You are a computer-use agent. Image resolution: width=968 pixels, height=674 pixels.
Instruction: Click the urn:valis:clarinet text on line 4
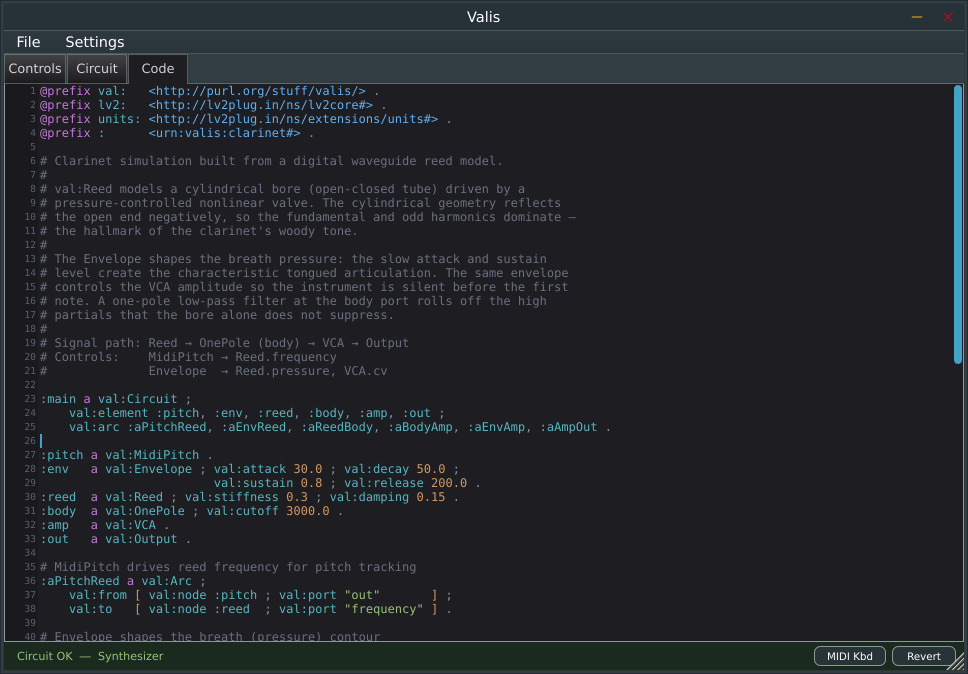pyautogui.click(x=225, y=133)
